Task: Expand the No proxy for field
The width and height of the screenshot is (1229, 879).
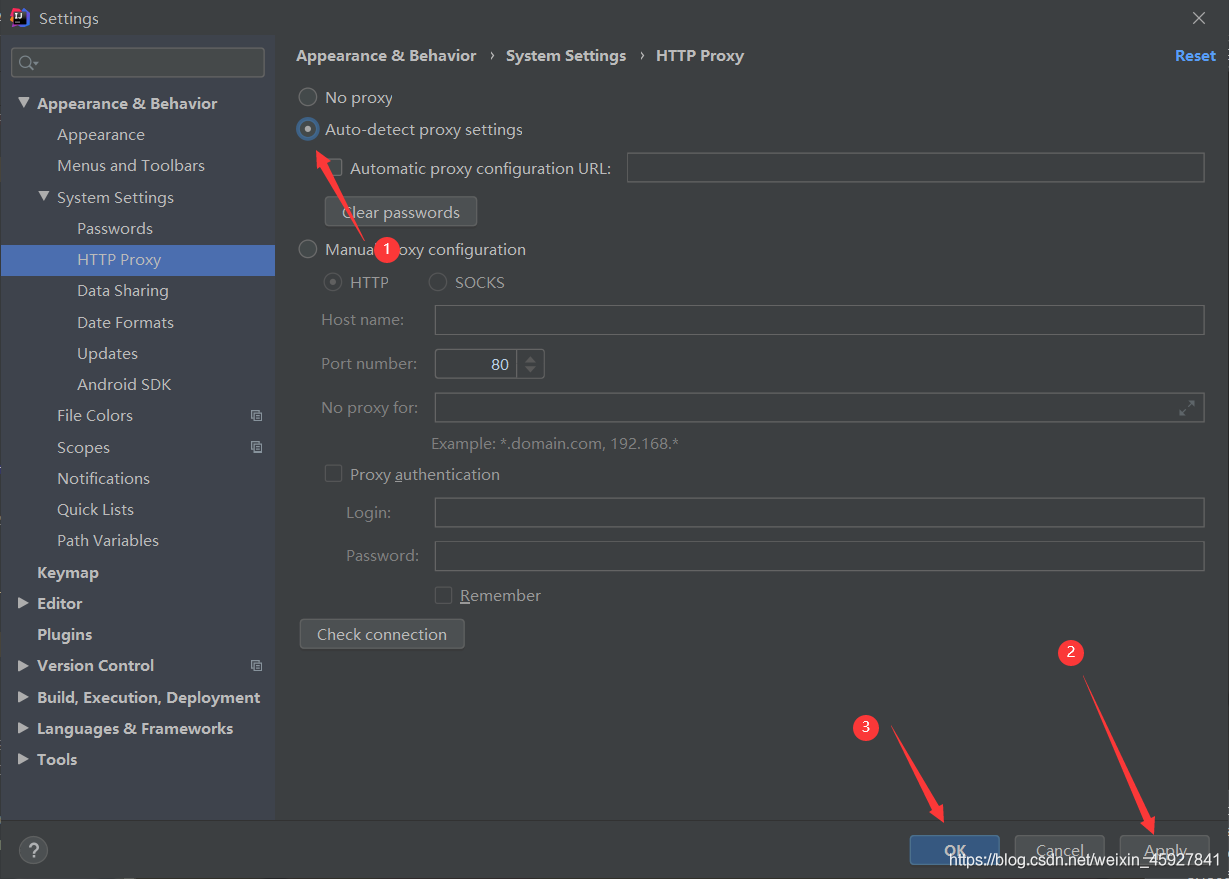Action: pyautogui.click(x=1187, y=408)
